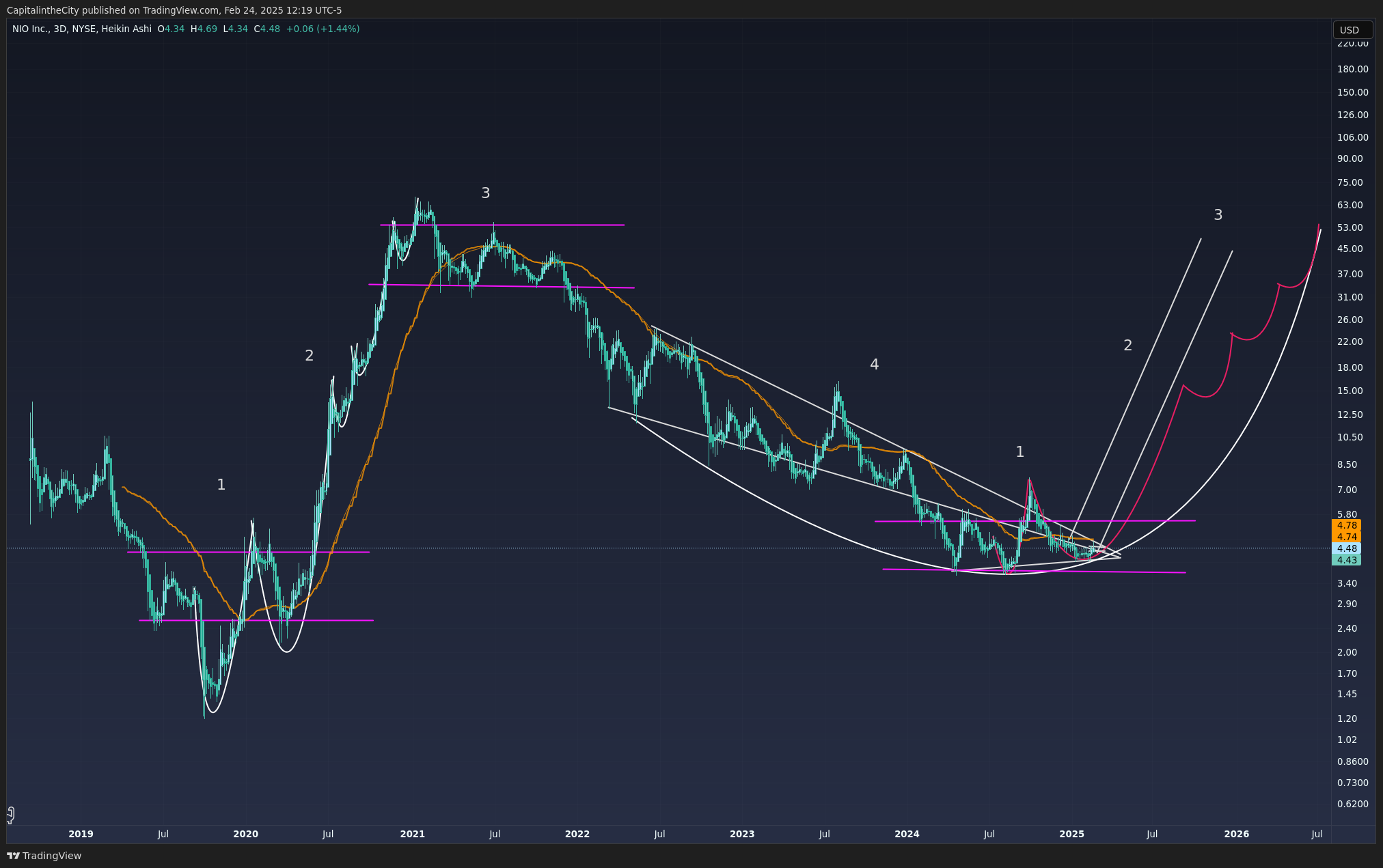1383x868 pixels.
Task: Click wave label 2 in the 2025 projection
Action: point(1127,346)
